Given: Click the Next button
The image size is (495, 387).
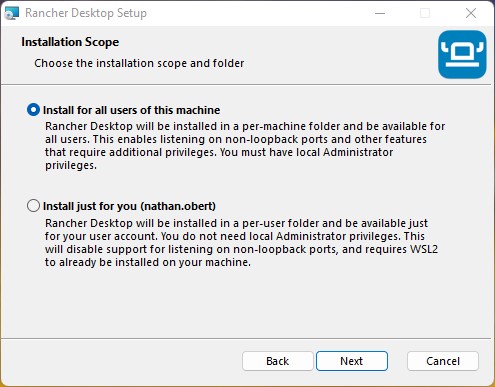Looking at the screenshot, I should (352, 361).
